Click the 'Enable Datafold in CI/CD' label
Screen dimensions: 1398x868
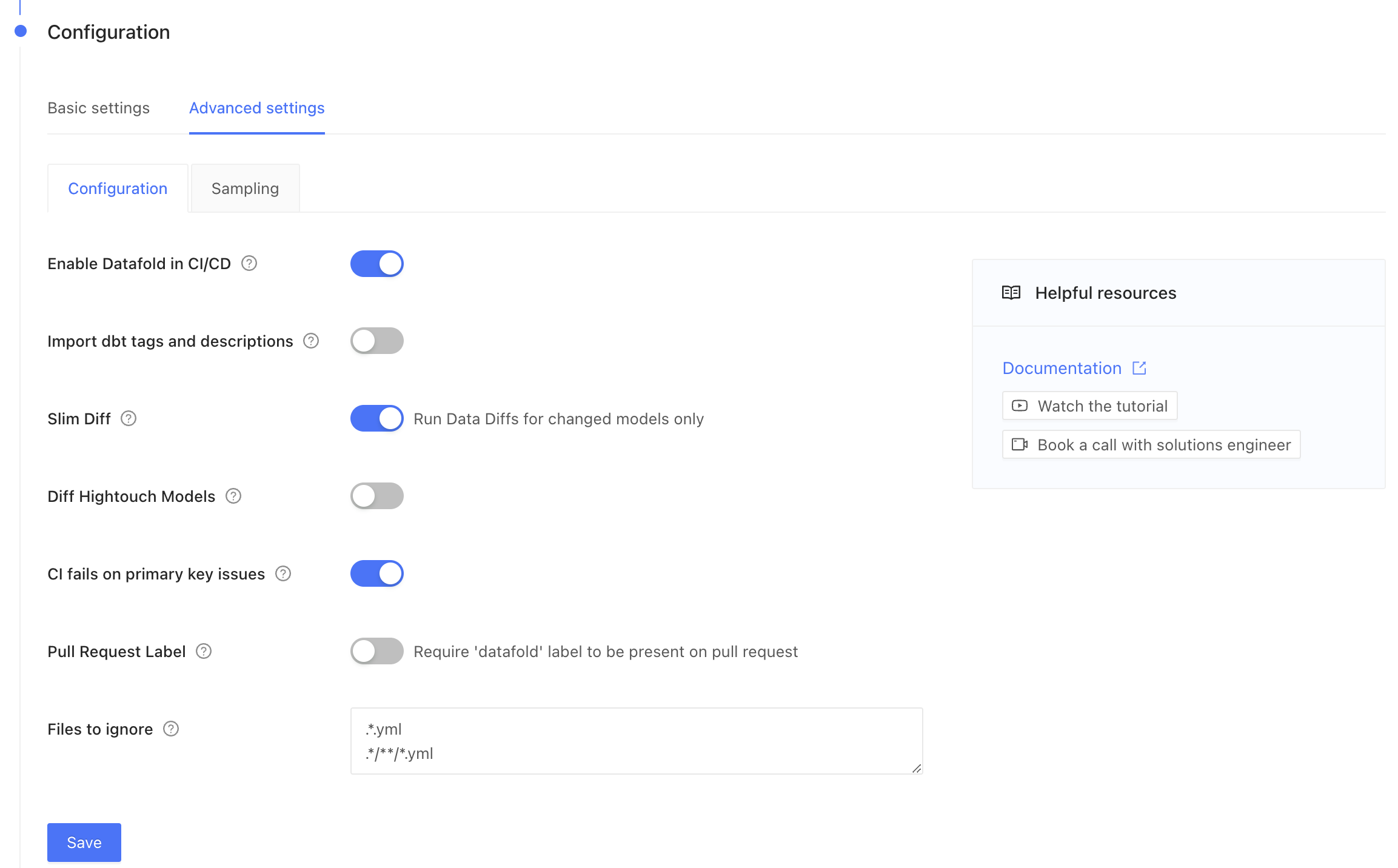click(x=139, y=264)
